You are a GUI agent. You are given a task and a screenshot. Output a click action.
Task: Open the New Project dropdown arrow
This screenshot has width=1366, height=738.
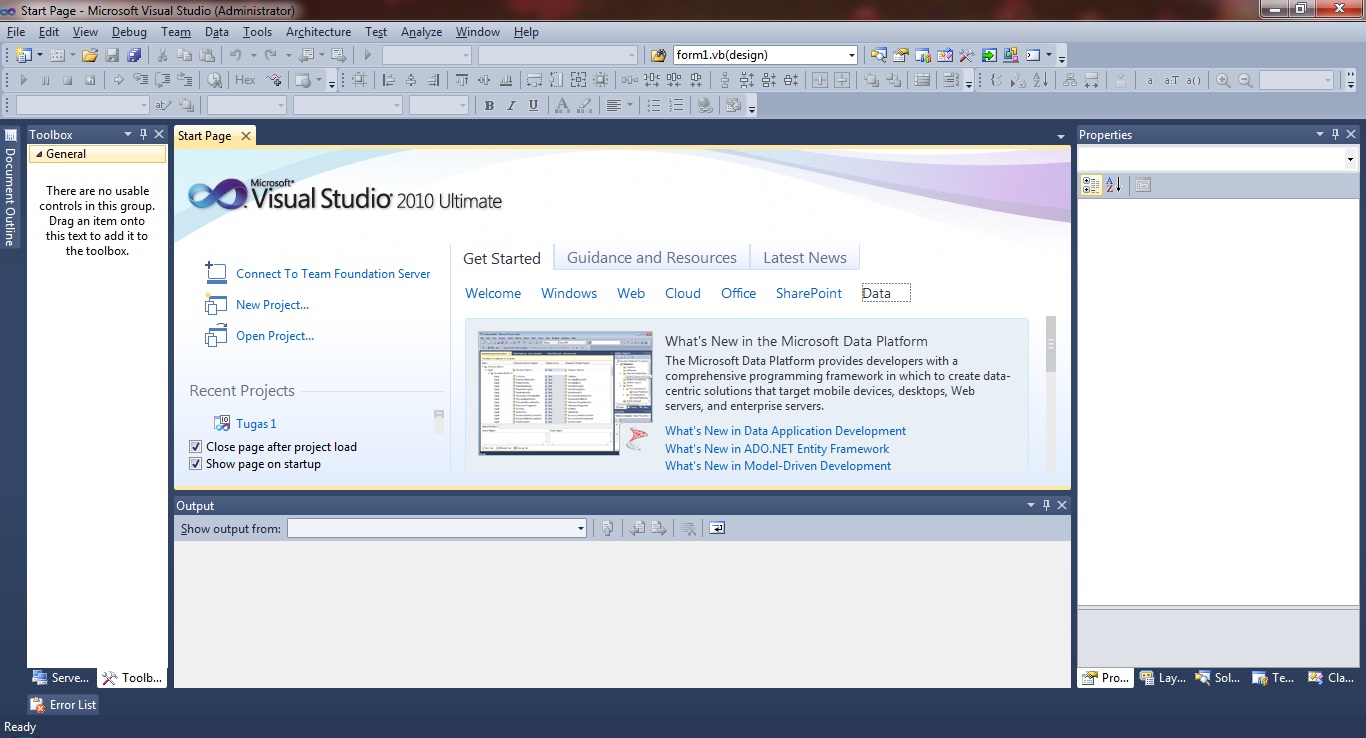click(x=38, y=55)
